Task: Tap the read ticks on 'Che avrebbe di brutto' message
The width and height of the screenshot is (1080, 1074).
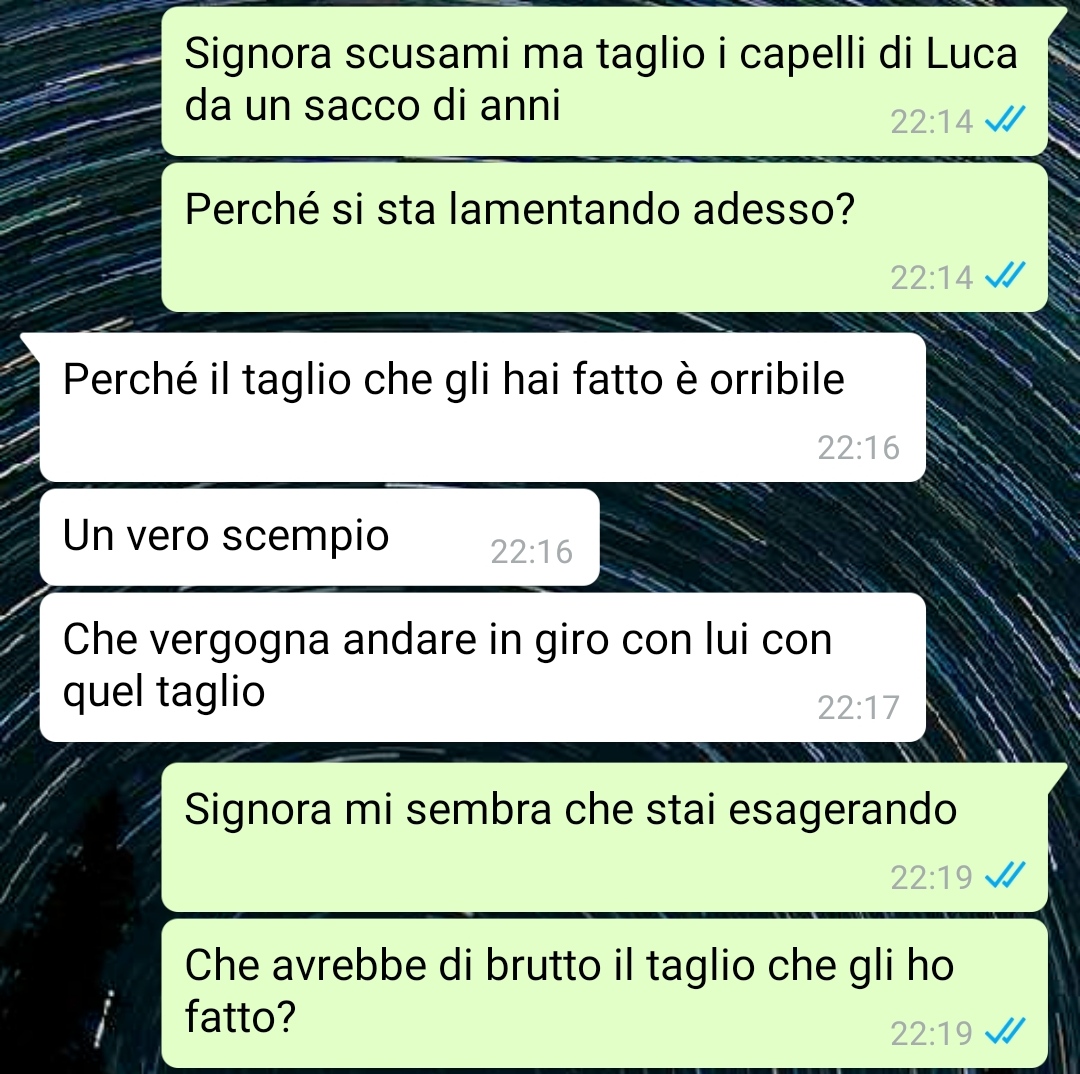Action: [x=1005, y=1031]
